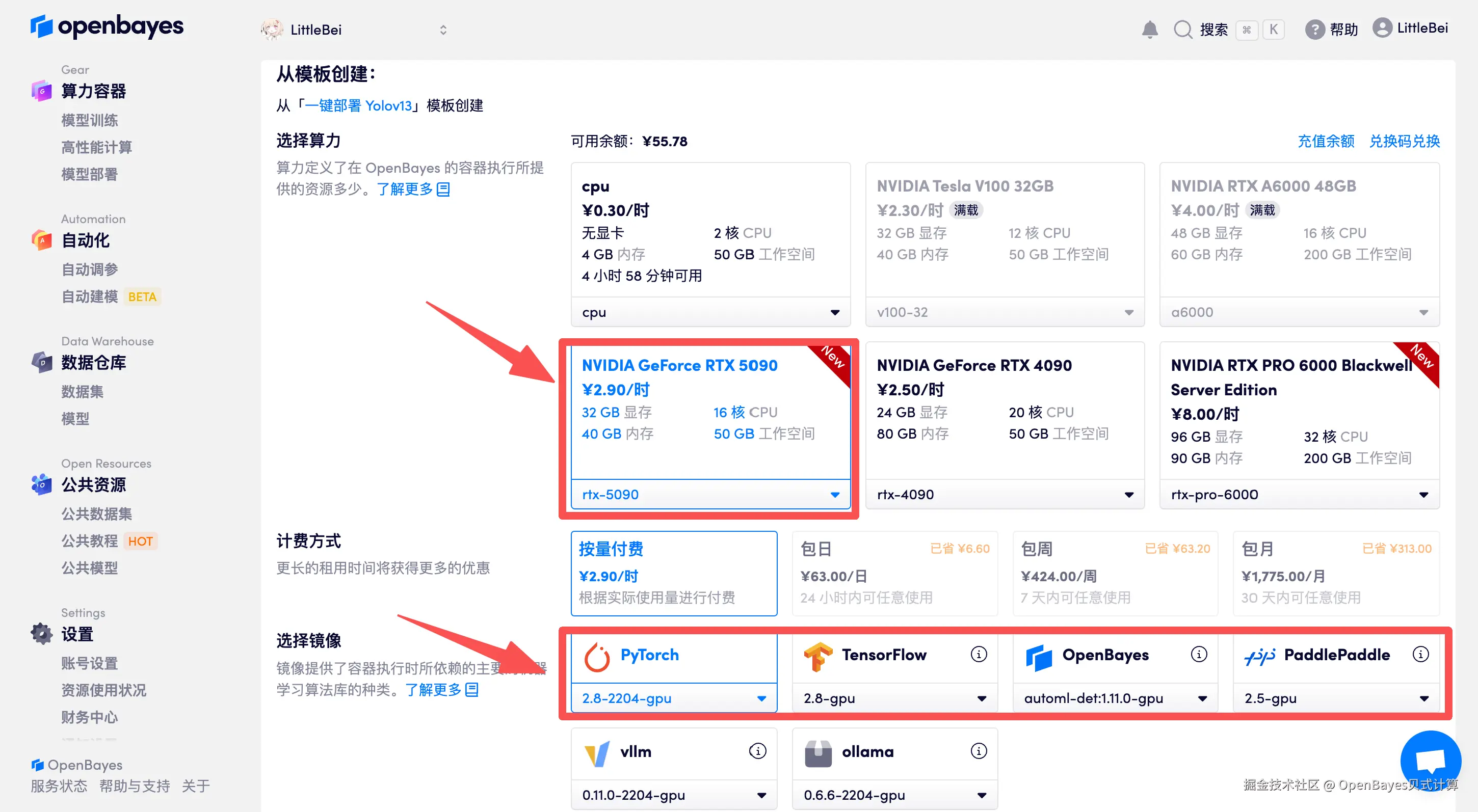The image size is (1478, 812).
Task: Click the vllm image icon
Action: (597, 752)
